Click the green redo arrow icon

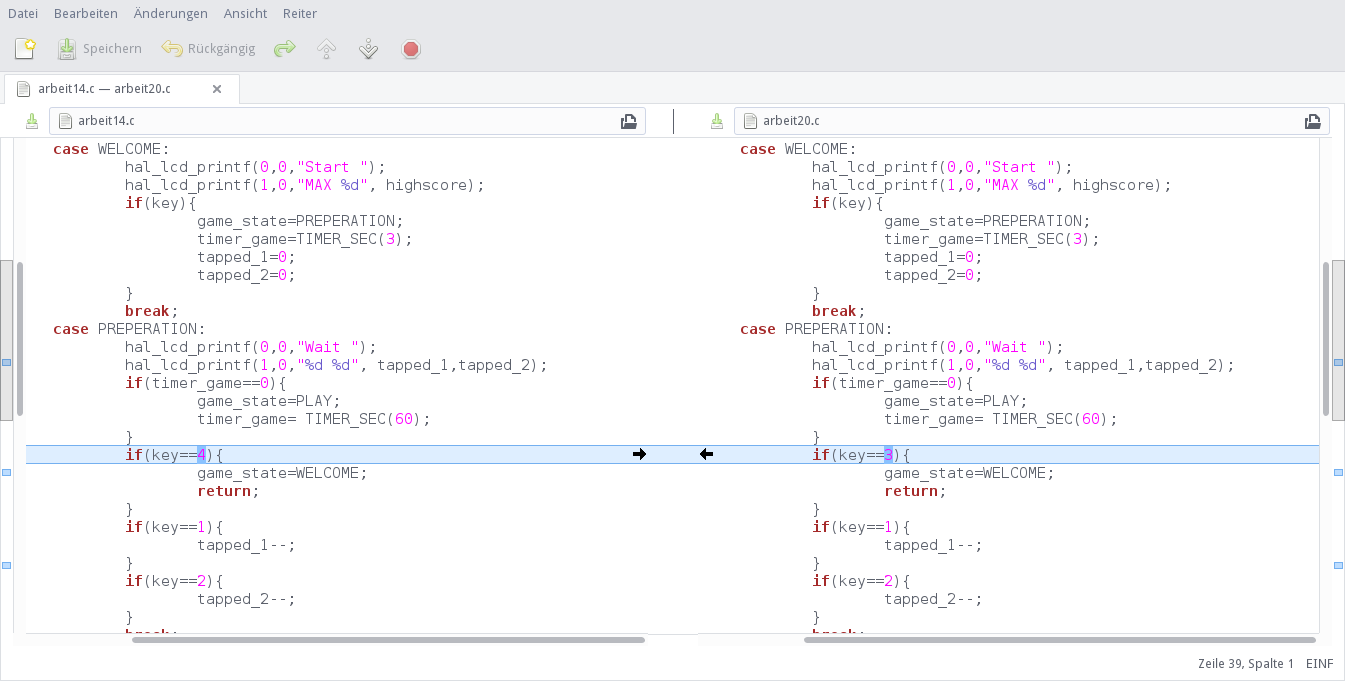point(285,48)
